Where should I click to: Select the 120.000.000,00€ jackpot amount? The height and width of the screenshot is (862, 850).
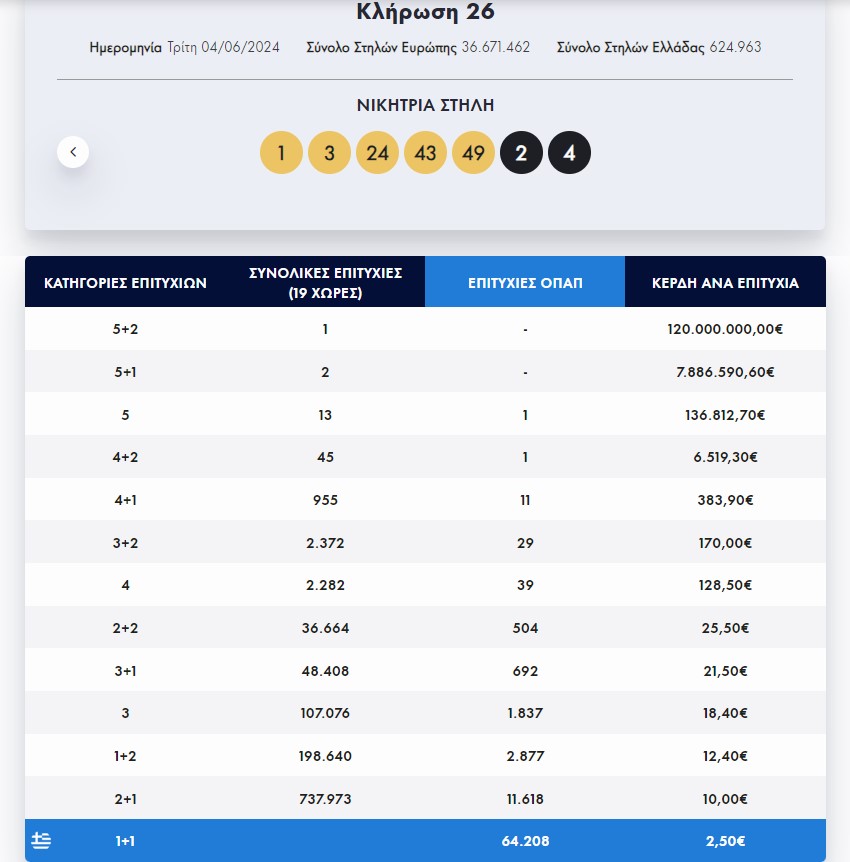click(x=727, y=328)
